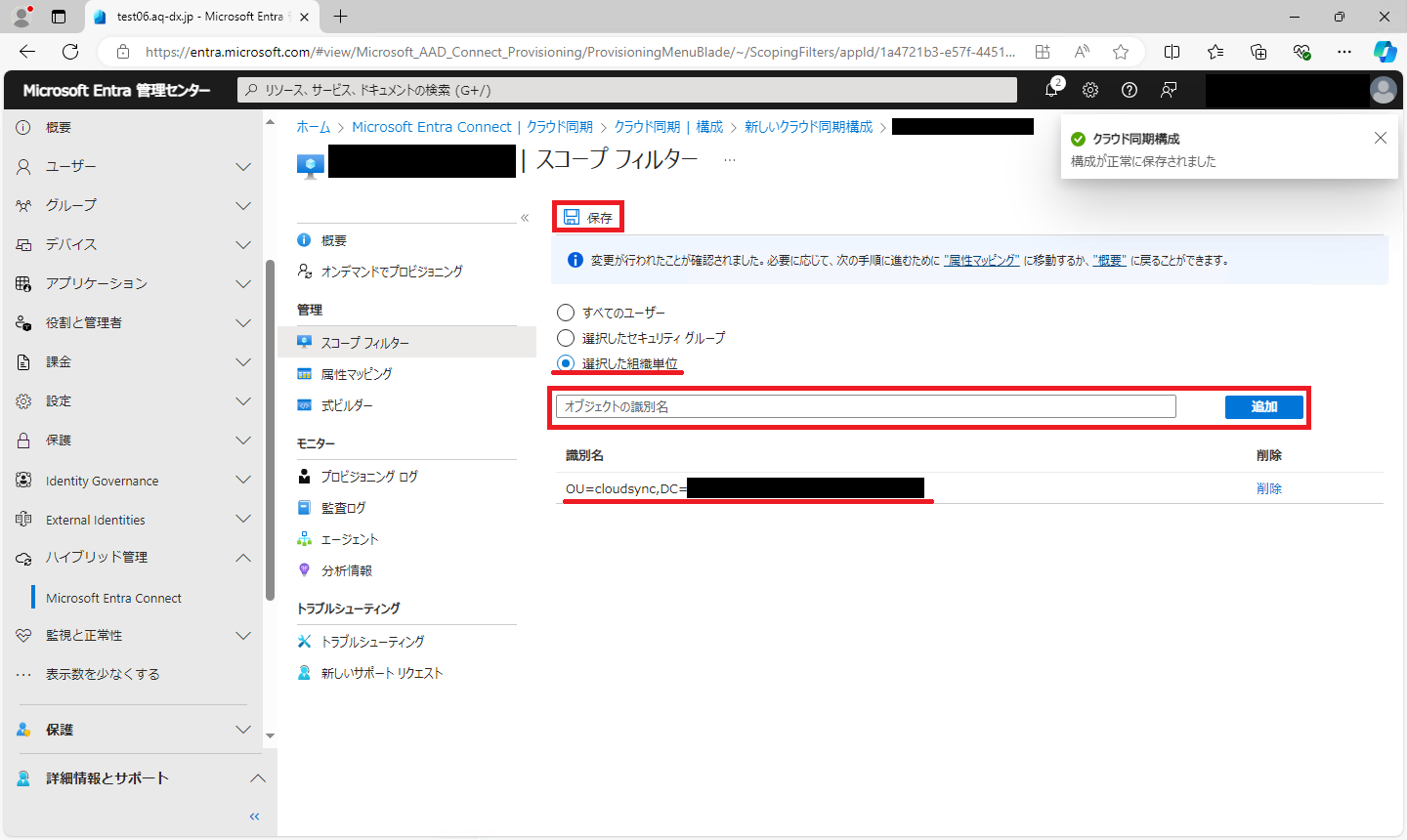Open more options ellipsis beside title
Viewport: 1407px width, 840px height.
coord(730,160)
